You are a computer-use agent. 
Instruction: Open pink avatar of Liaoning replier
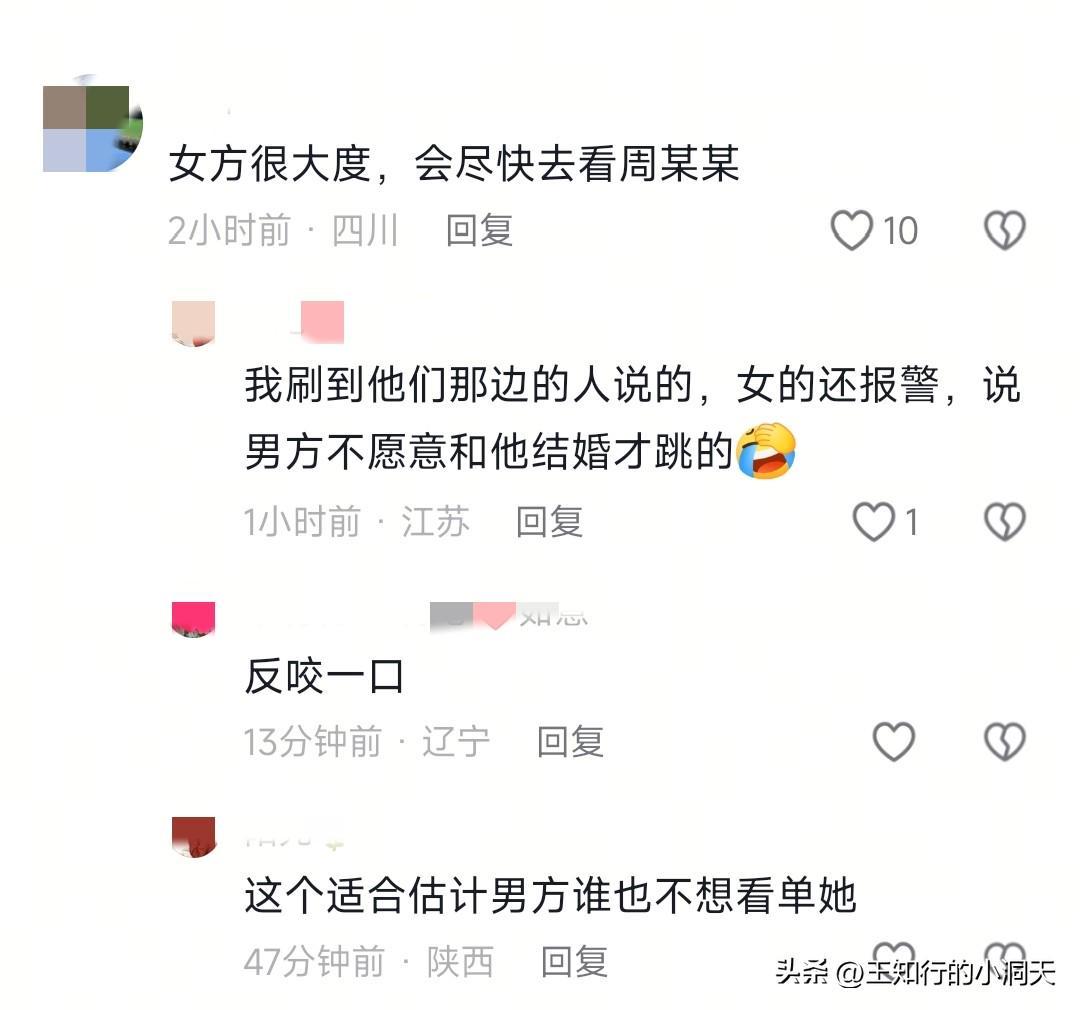pyautogui.click(x=194, y=619)
